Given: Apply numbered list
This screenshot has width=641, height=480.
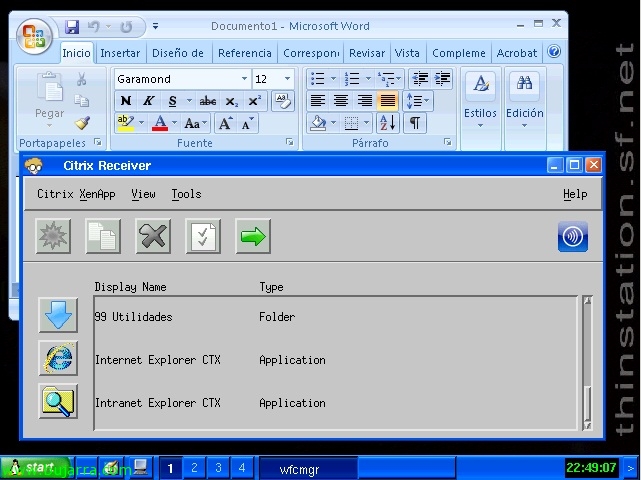Looking at the screenshot, I should tap(352, 79).
